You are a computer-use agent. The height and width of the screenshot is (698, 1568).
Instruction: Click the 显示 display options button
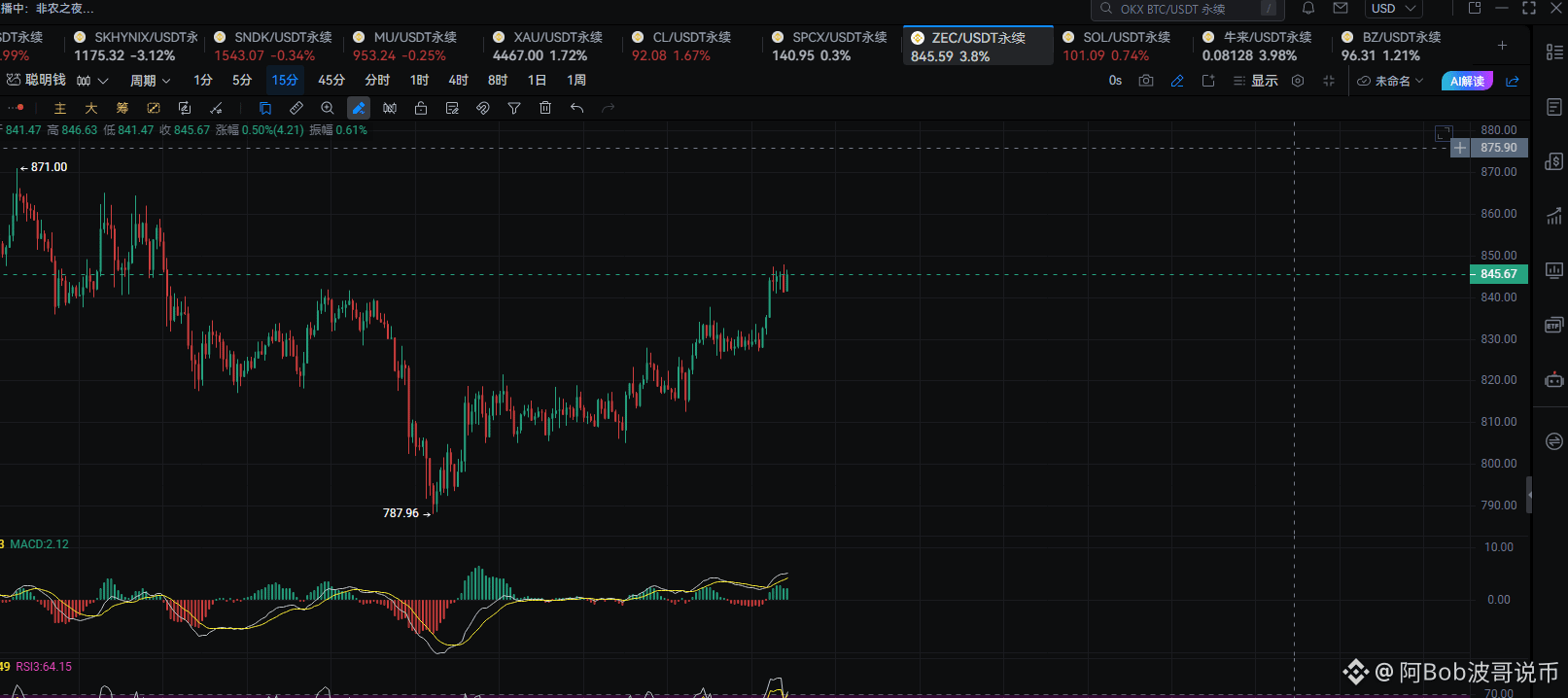point(1255,81)
